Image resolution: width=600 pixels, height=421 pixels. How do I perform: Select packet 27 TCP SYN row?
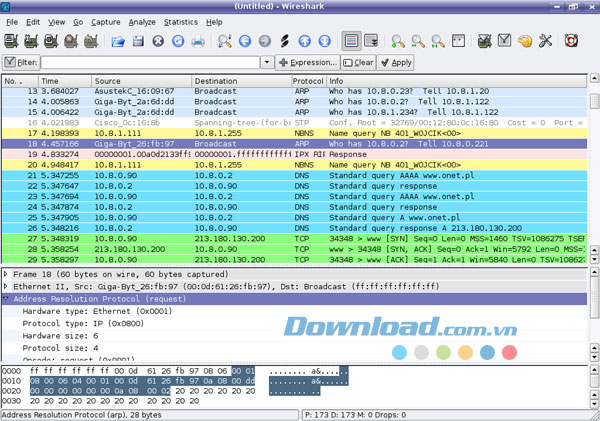click(294, 238)
